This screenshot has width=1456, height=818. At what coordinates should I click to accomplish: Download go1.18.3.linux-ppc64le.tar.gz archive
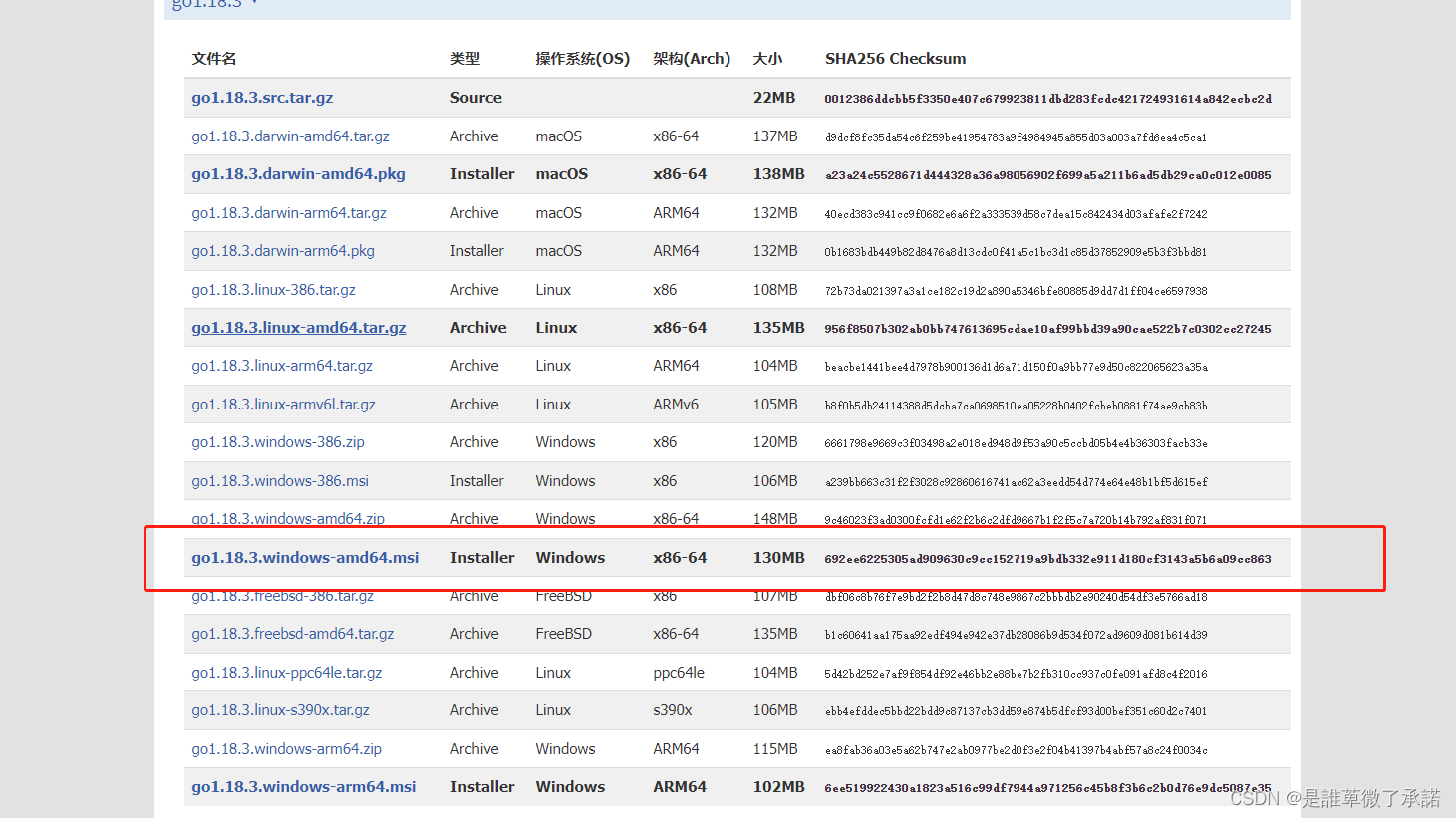[x=287, y=673]
